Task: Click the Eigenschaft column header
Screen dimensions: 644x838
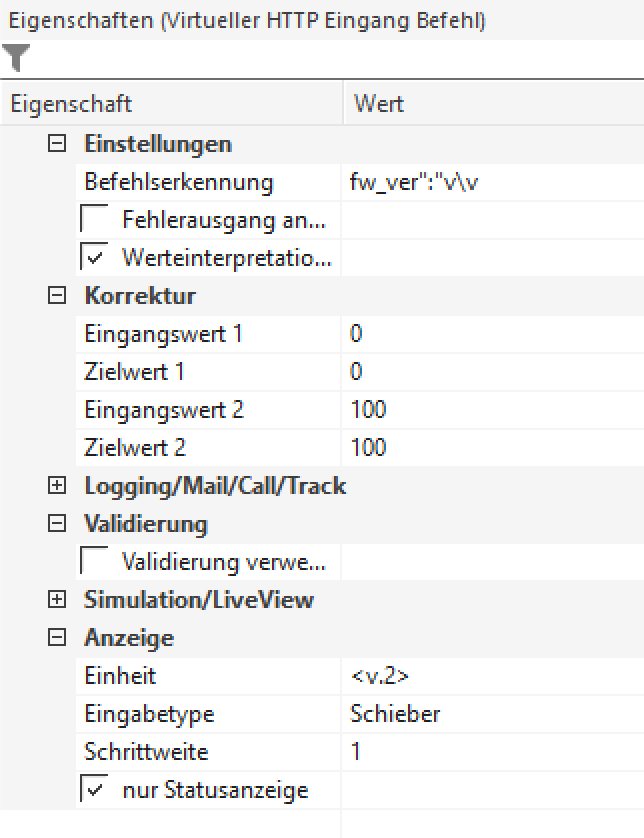Action: pyautogui.click(x=172, y=104)
